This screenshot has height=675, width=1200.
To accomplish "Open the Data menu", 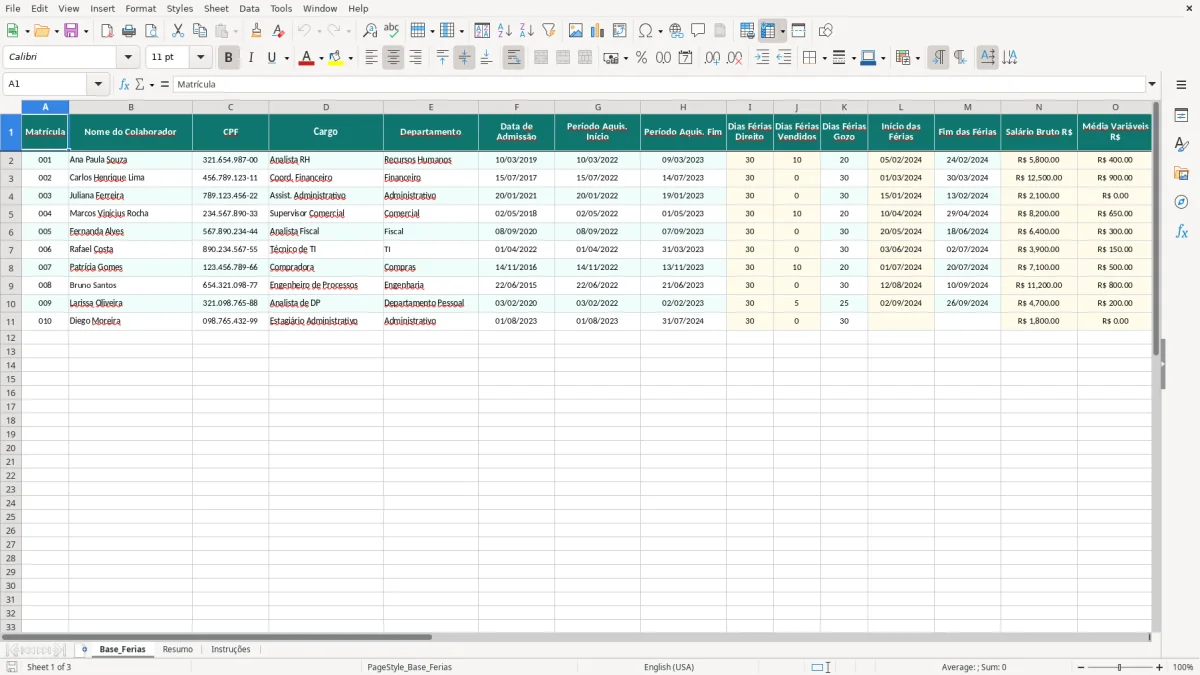I will click(x=249, y=8).
